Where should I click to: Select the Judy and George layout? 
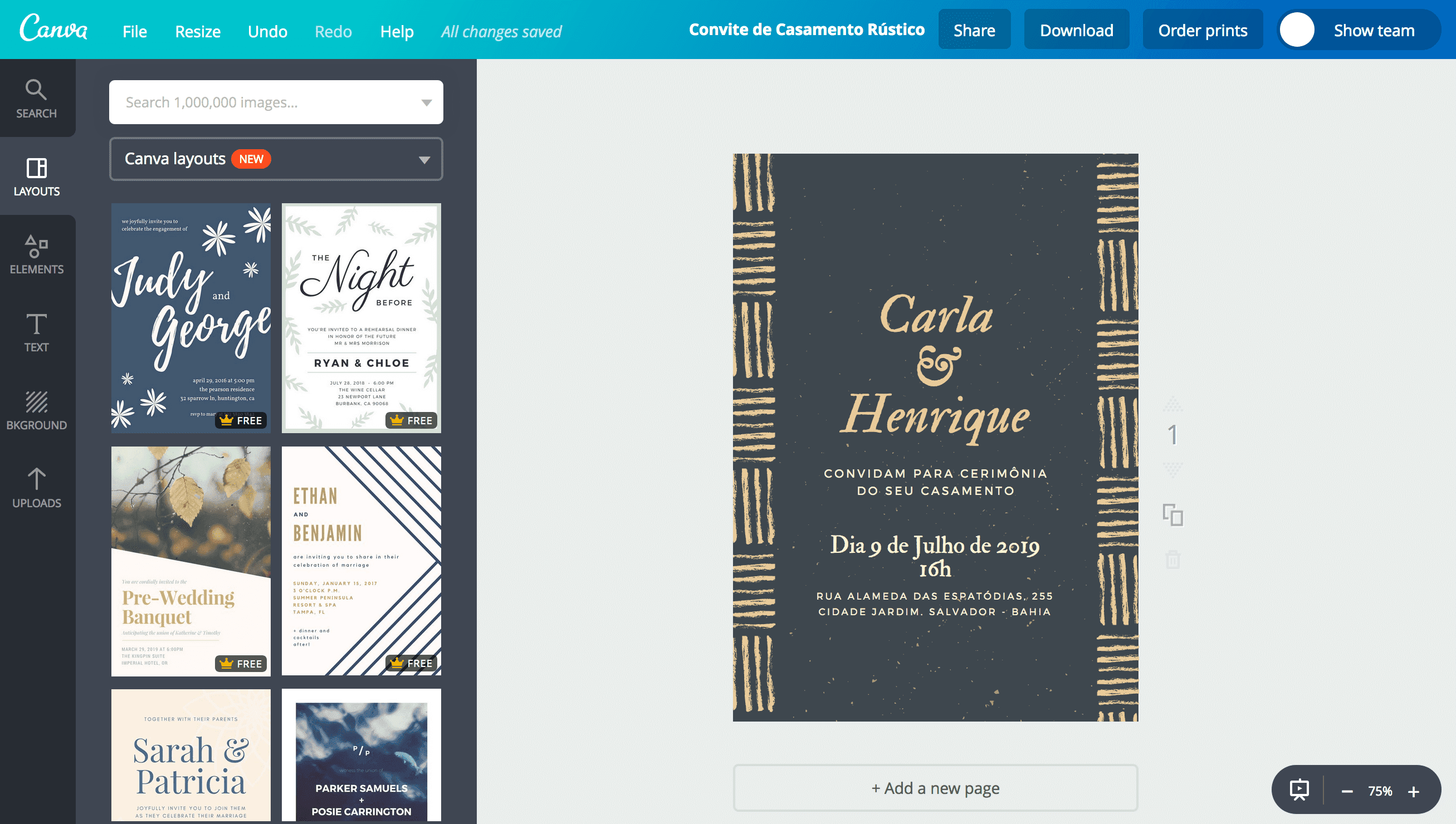(191, 318)
